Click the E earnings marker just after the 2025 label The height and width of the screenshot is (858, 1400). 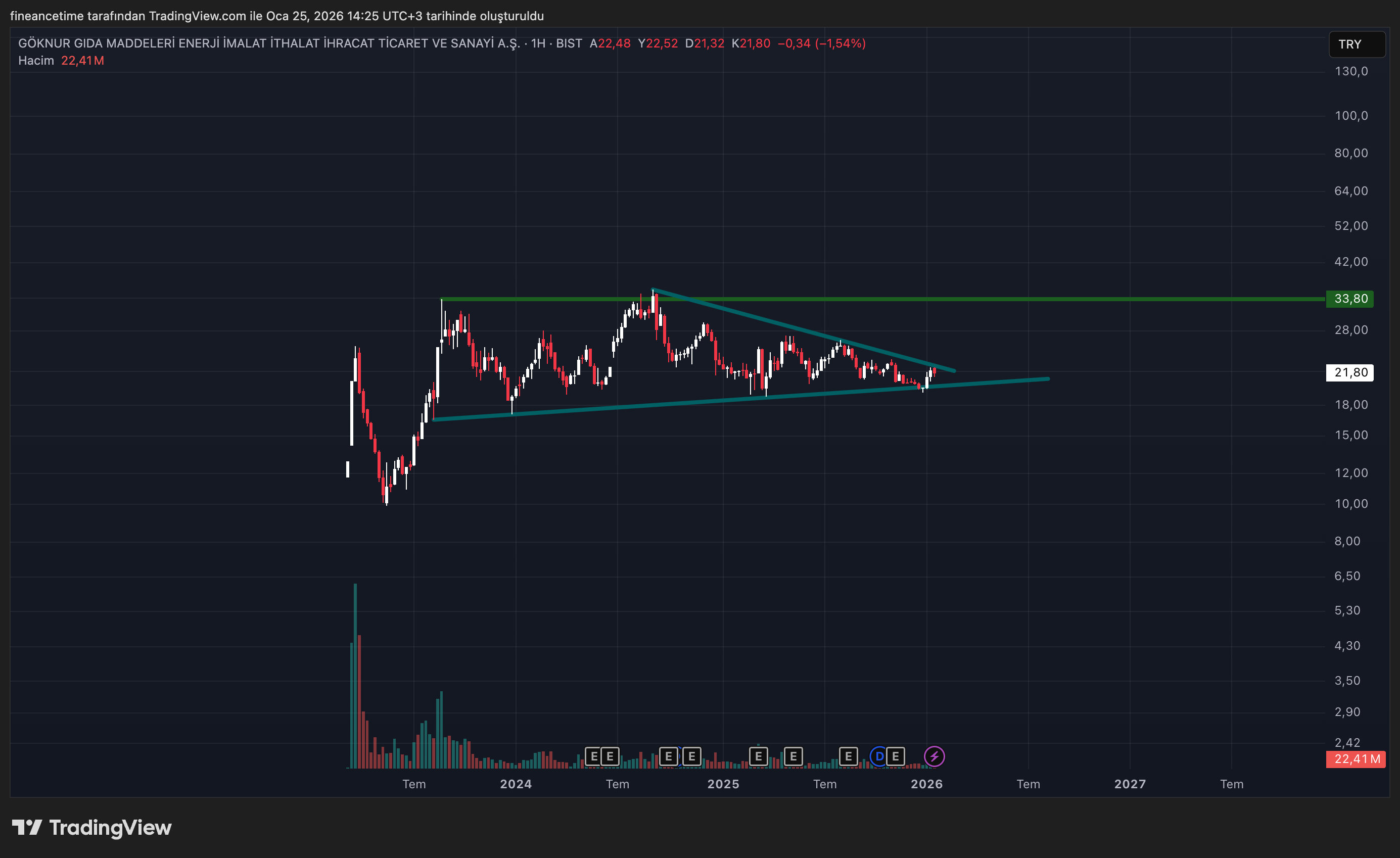tap(758, 756)
